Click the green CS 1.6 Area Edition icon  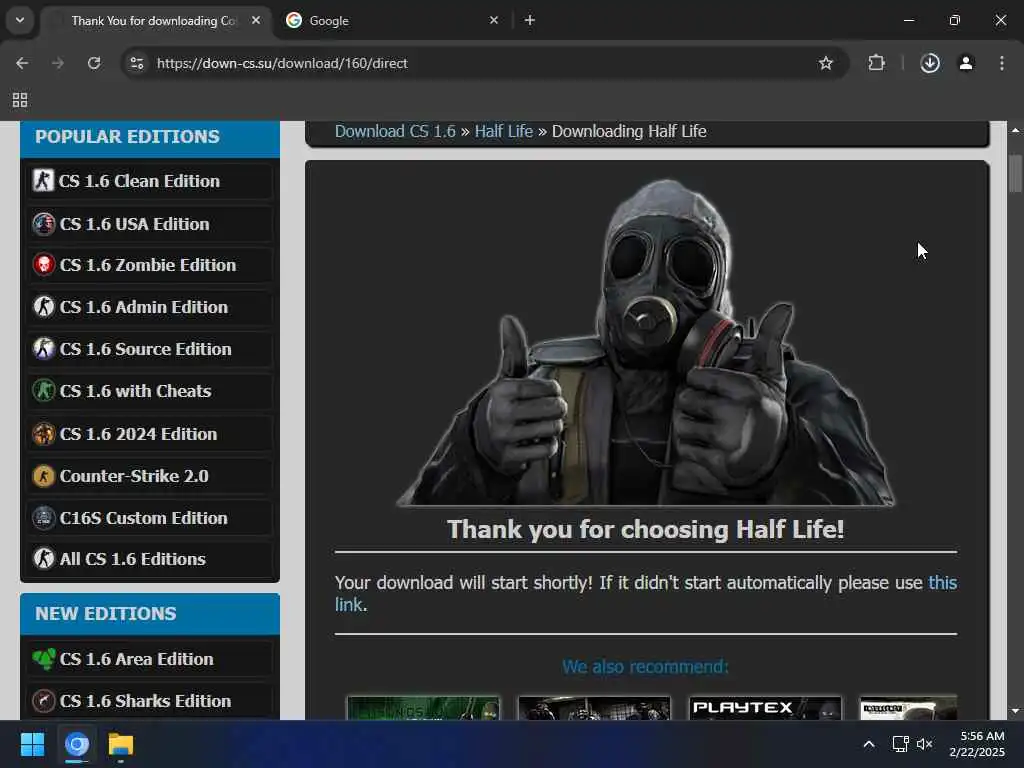tap(44, 659)
